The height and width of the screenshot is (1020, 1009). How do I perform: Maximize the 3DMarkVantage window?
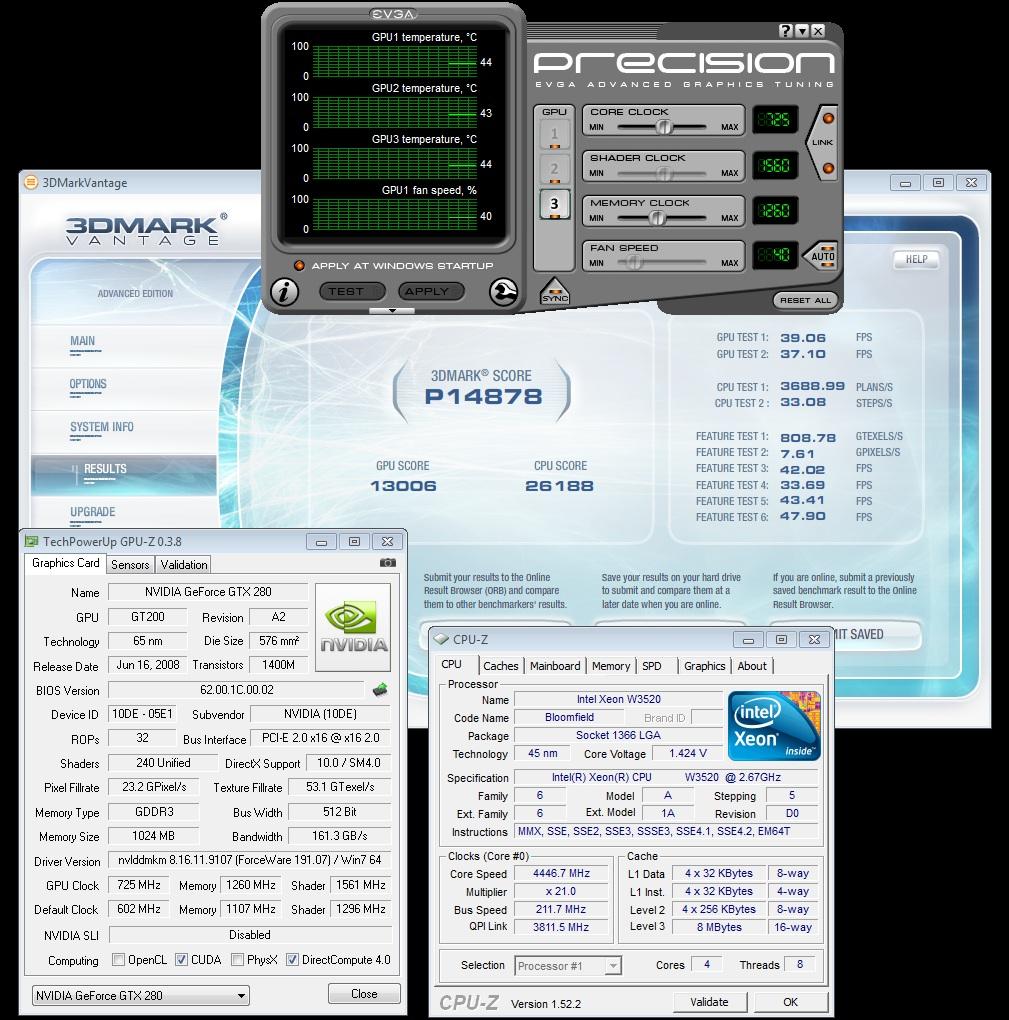pyautogui.click(x=938, y=183)
